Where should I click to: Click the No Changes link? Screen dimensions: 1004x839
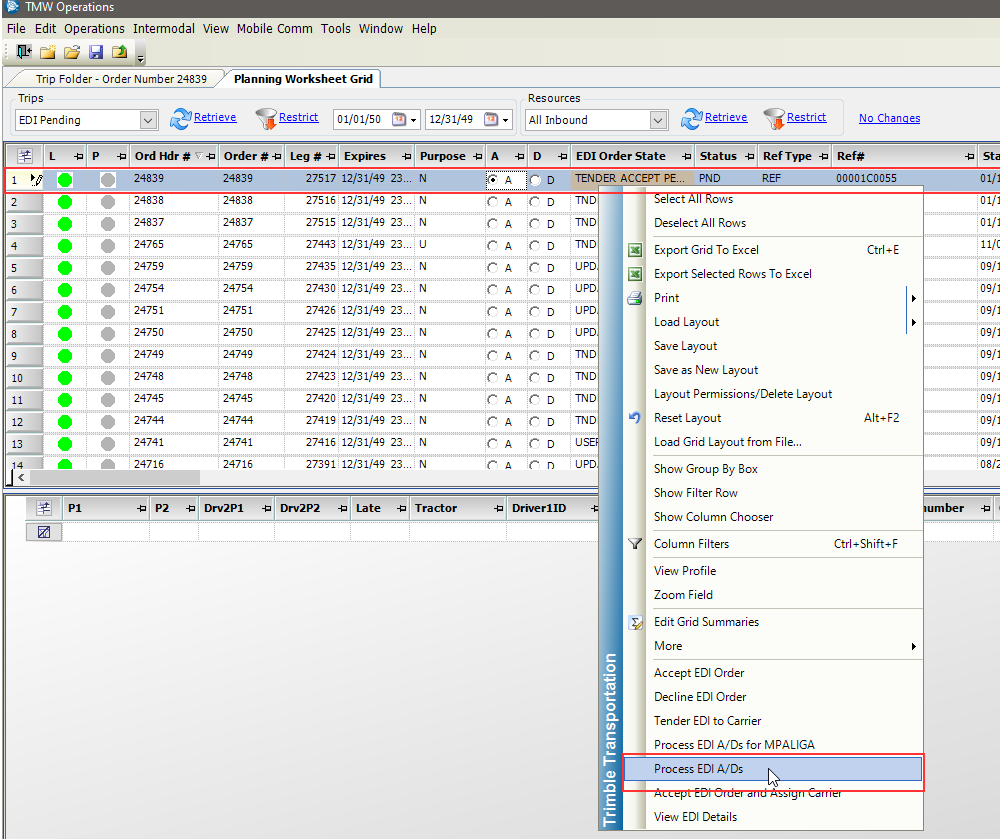pyautogui.click(x=889, y=118)
